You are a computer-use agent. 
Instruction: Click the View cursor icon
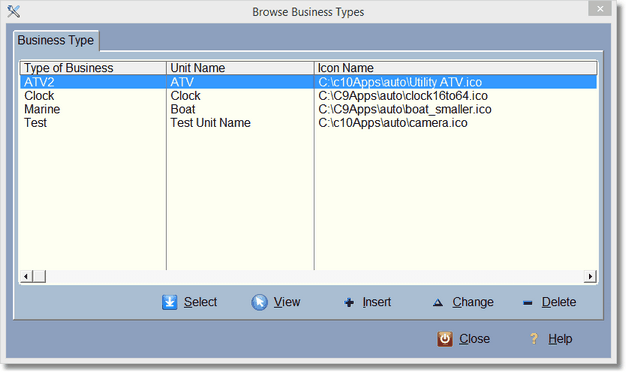point(259,302)
